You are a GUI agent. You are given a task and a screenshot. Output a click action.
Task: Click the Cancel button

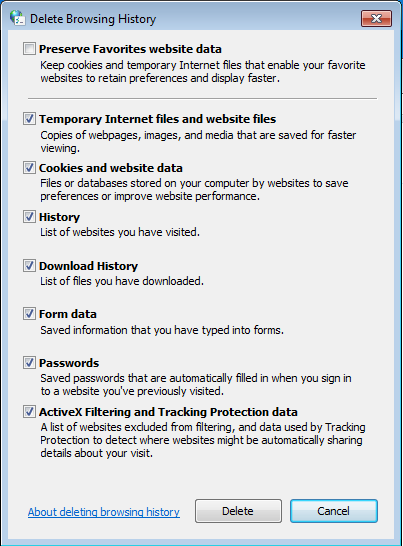(334, 511)
